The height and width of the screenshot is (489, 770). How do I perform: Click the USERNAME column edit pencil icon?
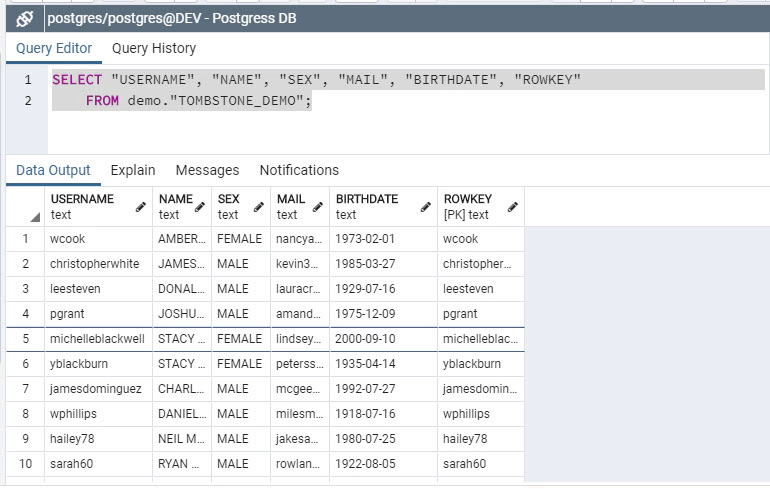(x=140, y=207)
